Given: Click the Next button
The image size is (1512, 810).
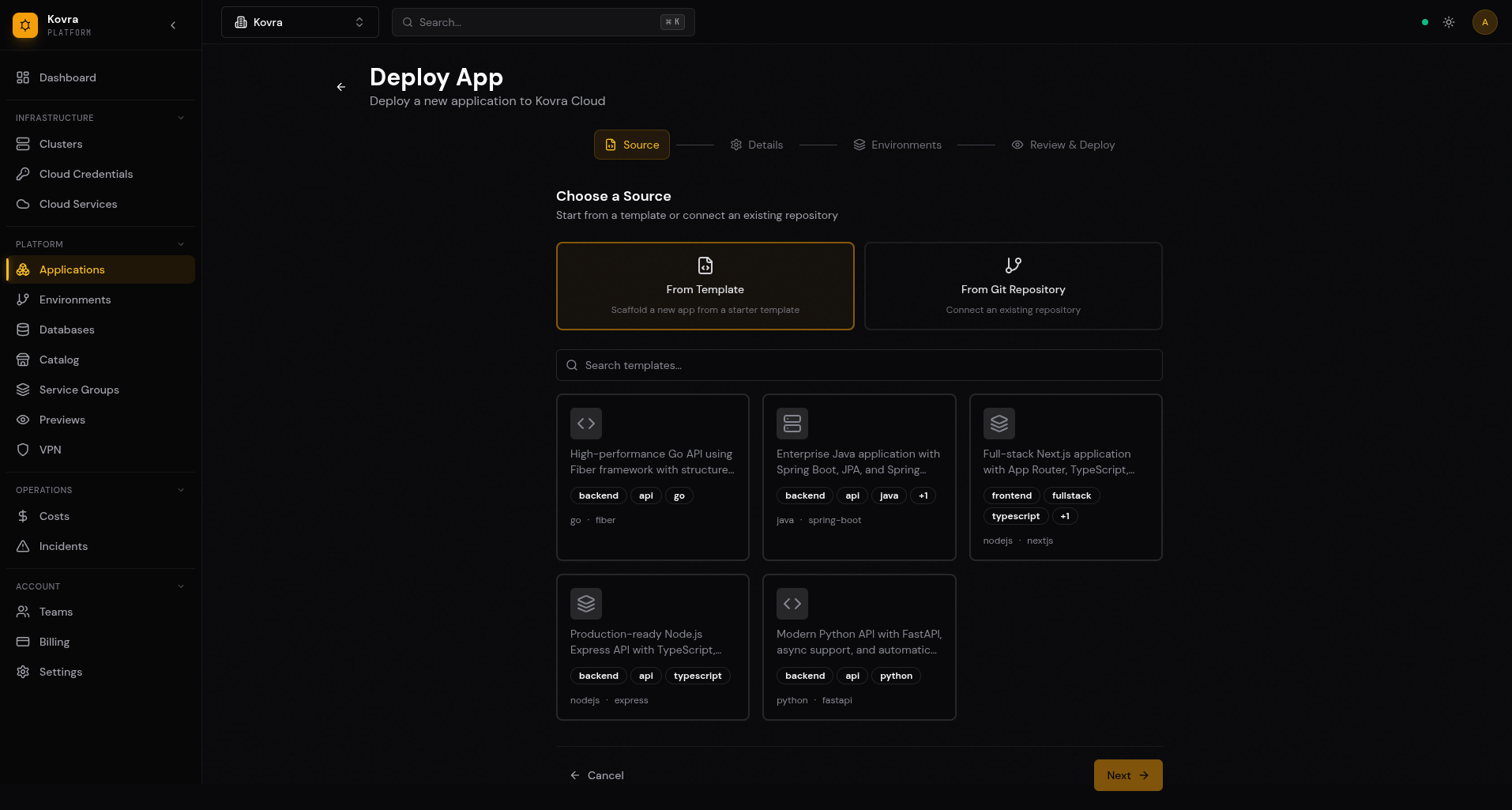Looking at the screenshot, I should 1128,775.
